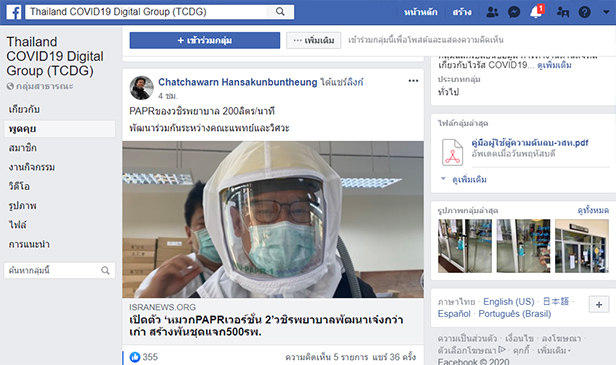Open เงื่อนไข footer link
The width and height of the screenshot is (616, 365).
[x=519, y=338]
